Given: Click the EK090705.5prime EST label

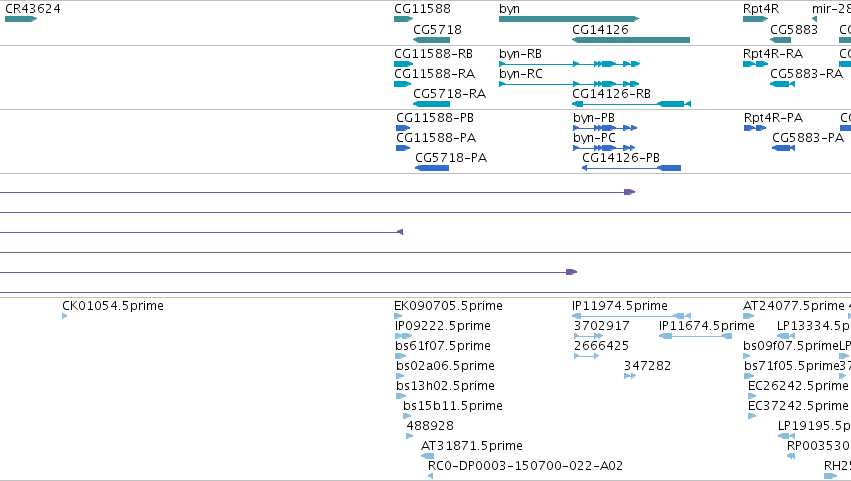Looking at the screenshot, I should 448,306.
